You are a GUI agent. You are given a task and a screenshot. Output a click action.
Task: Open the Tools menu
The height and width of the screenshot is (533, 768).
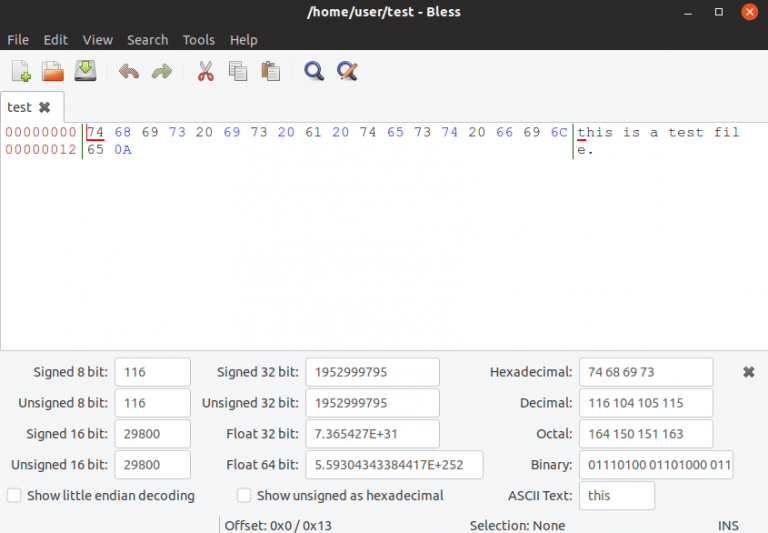click(x=198, y=40)
